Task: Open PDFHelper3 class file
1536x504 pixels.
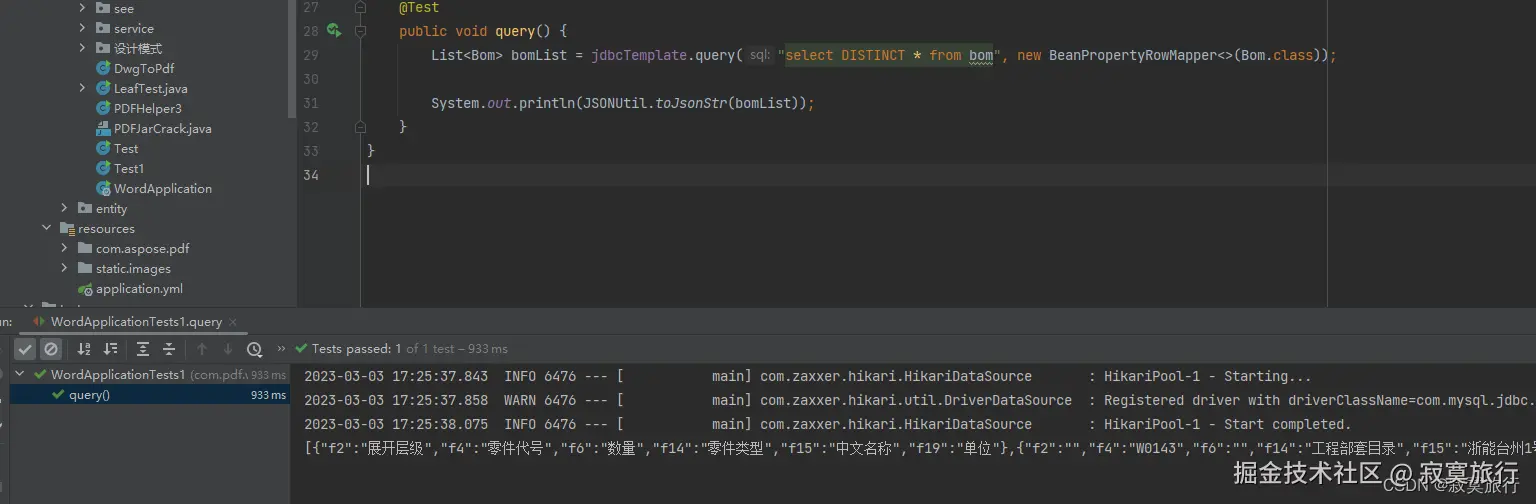Action: tap(148, 108)
